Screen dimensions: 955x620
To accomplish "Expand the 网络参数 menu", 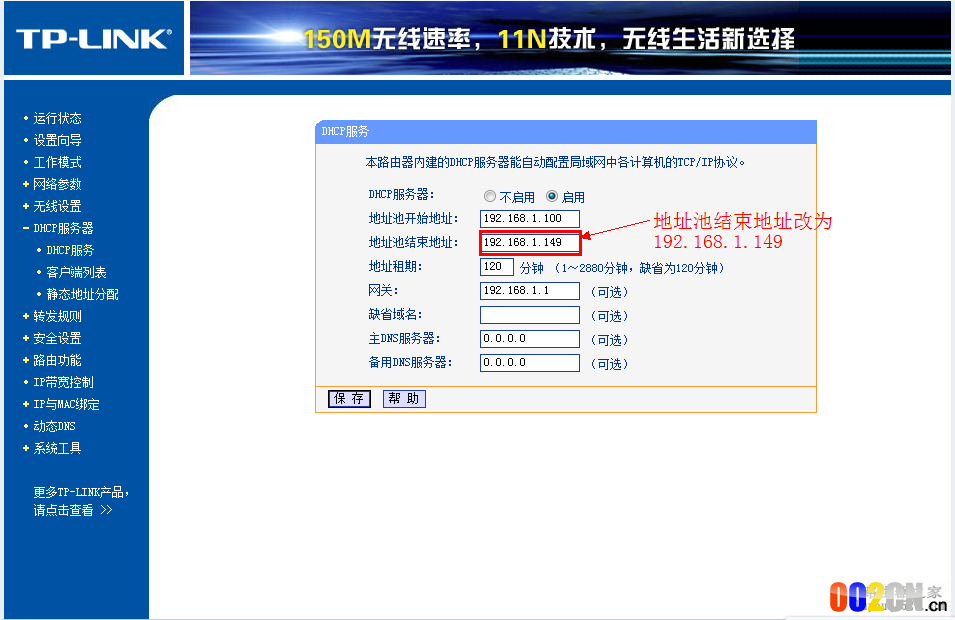I will [x=57, y=184].
